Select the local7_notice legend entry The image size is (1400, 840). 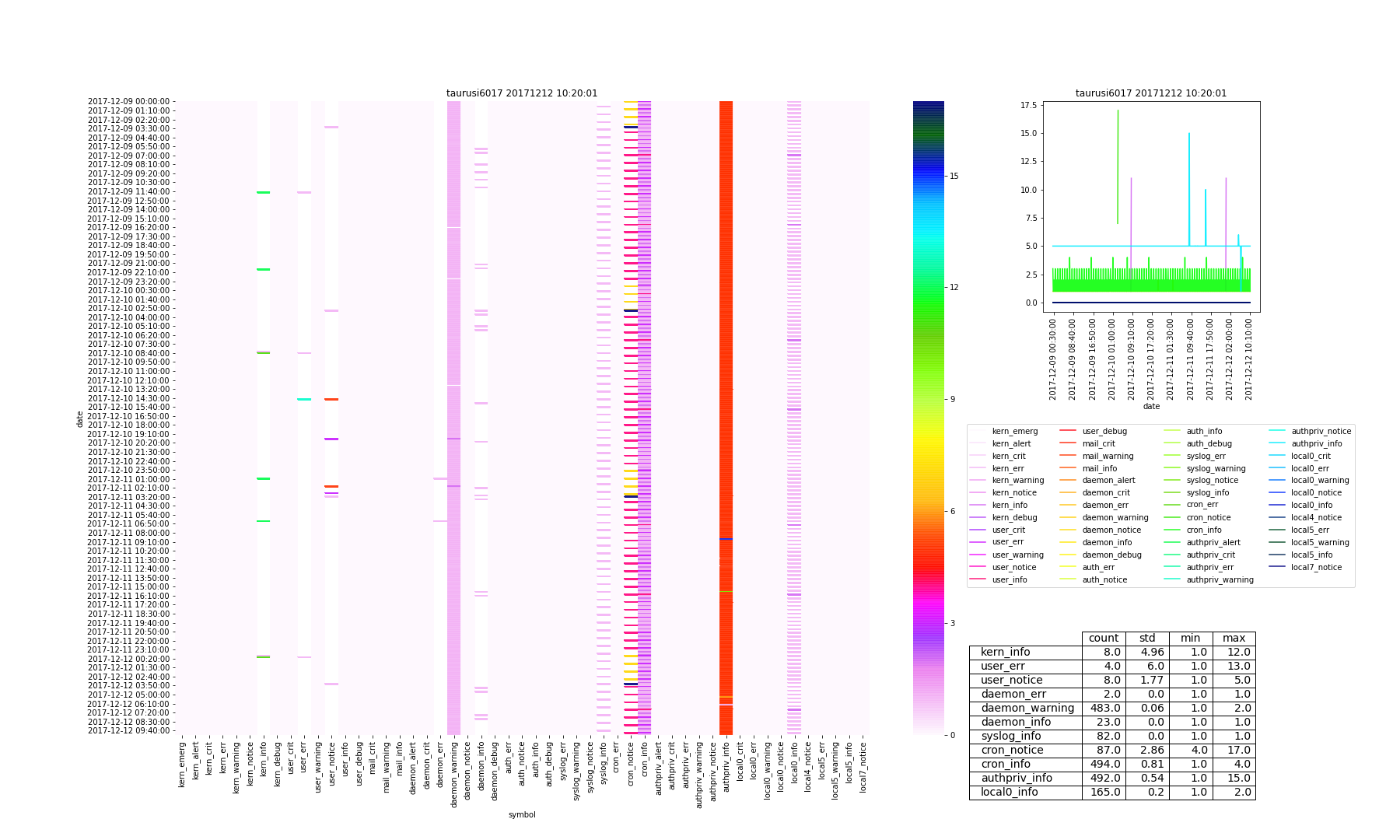point(1316,568)
